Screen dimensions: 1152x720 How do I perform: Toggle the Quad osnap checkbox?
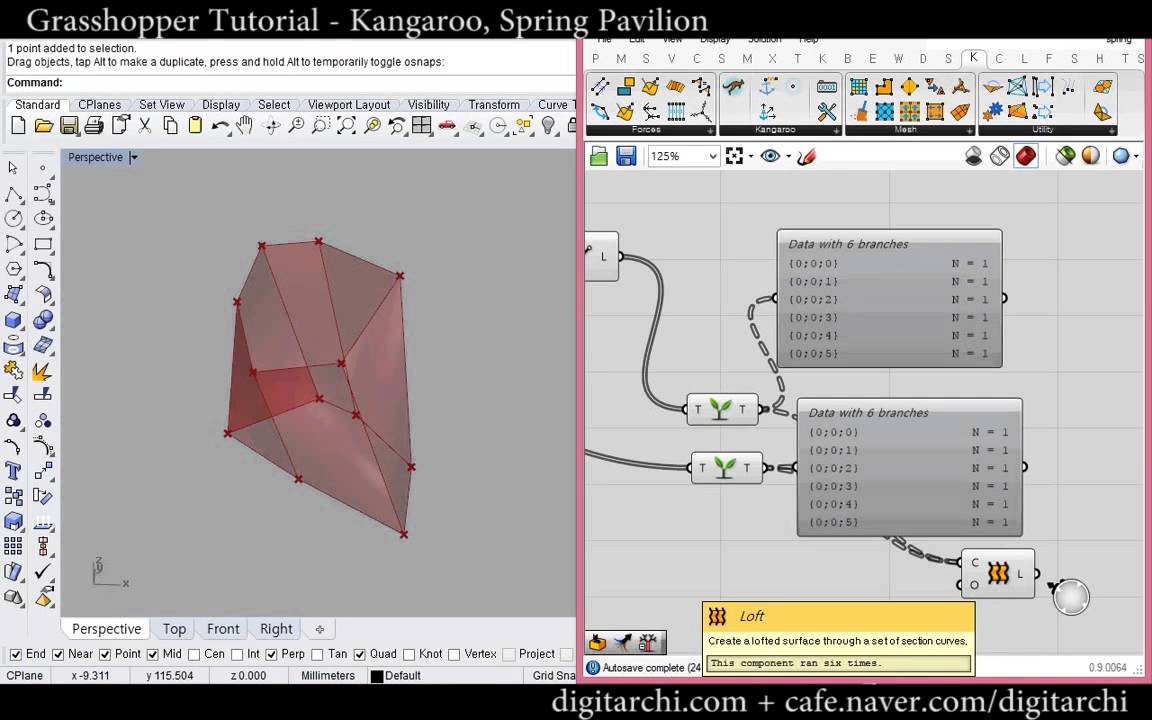[359, 654]
